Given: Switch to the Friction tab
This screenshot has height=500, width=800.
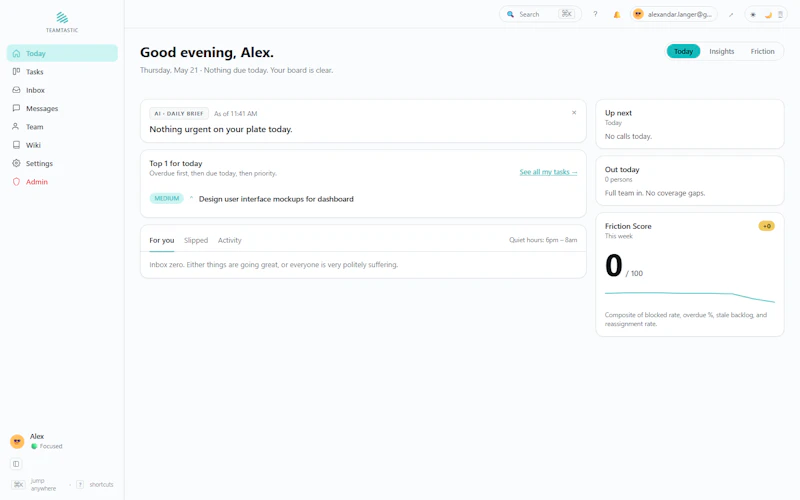Looking at the screenshot, I should point(762,51).
